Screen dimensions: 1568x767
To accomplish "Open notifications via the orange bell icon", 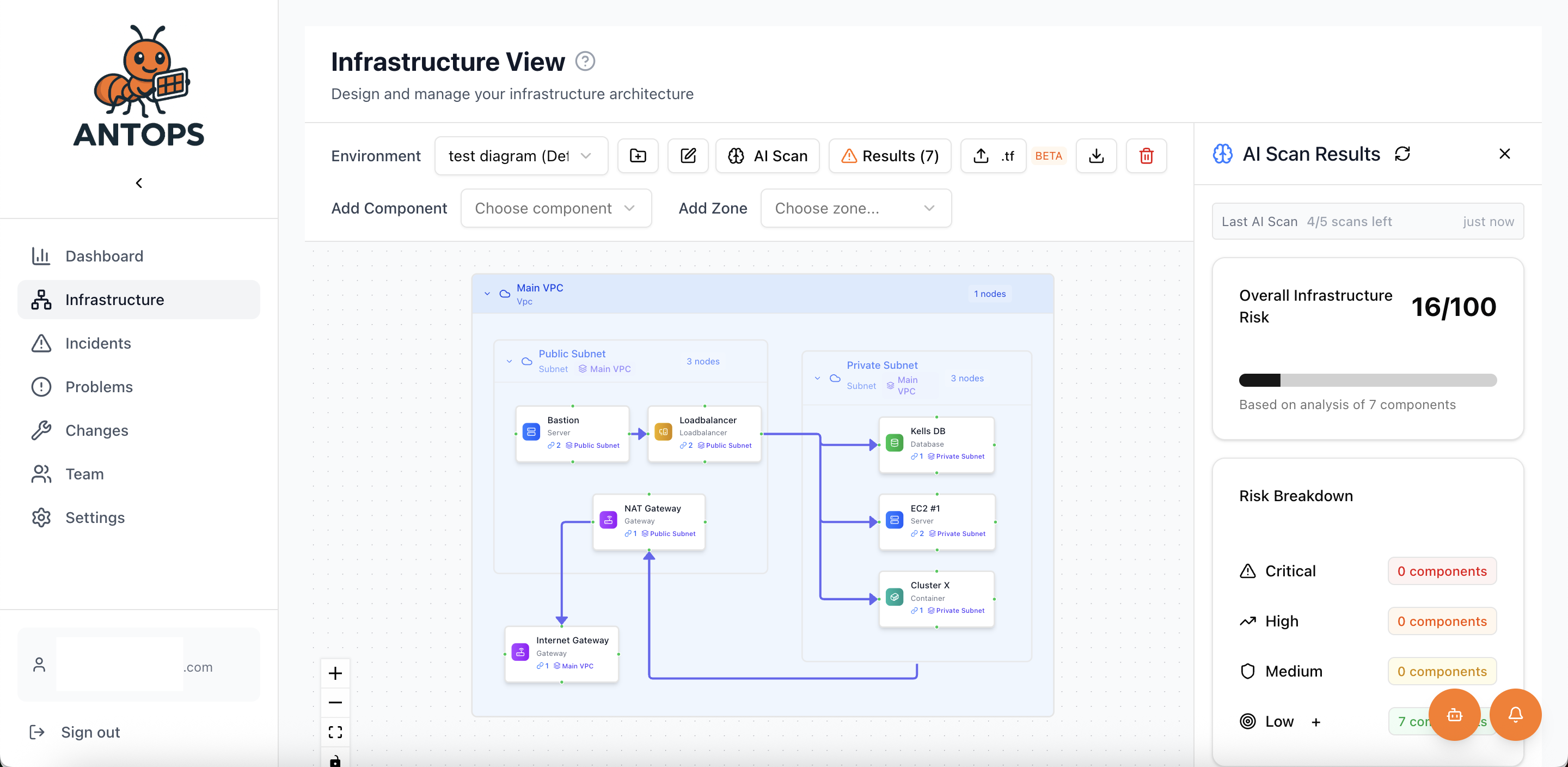I will pyautogui.click(x=1516, y=715).
